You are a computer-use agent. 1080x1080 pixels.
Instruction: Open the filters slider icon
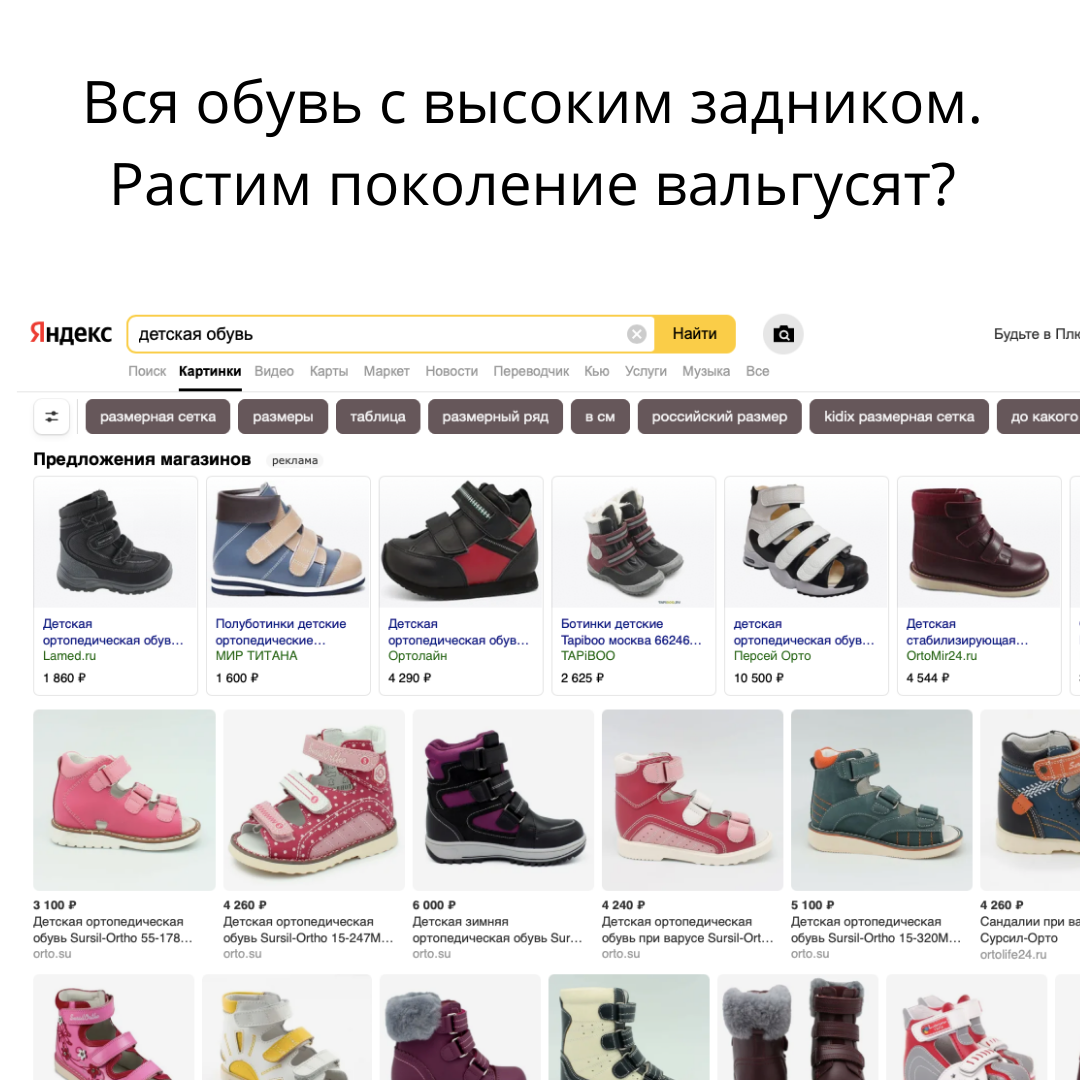(52, 417)
